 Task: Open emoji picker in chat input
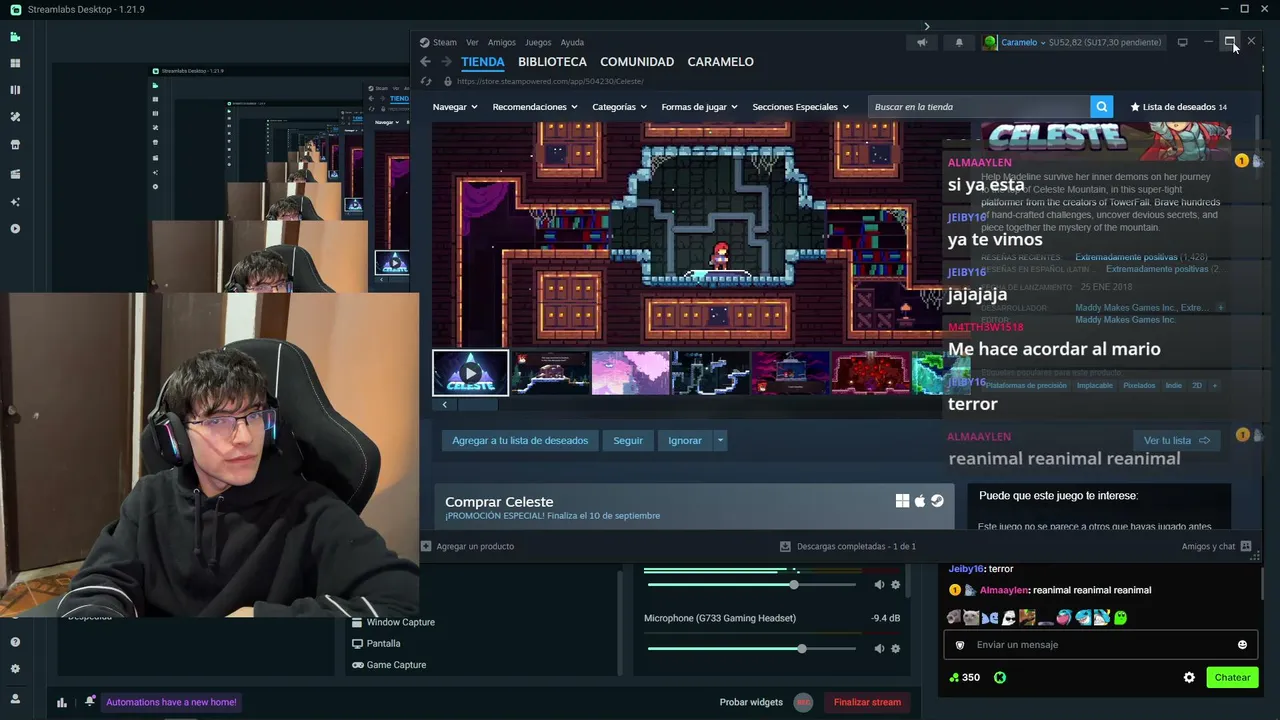coord(1242,645)
